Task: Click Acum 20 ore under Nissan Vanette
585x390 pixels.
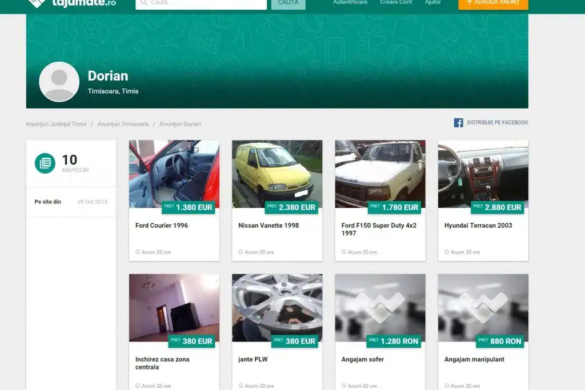Action: click(x=259, y=252)
